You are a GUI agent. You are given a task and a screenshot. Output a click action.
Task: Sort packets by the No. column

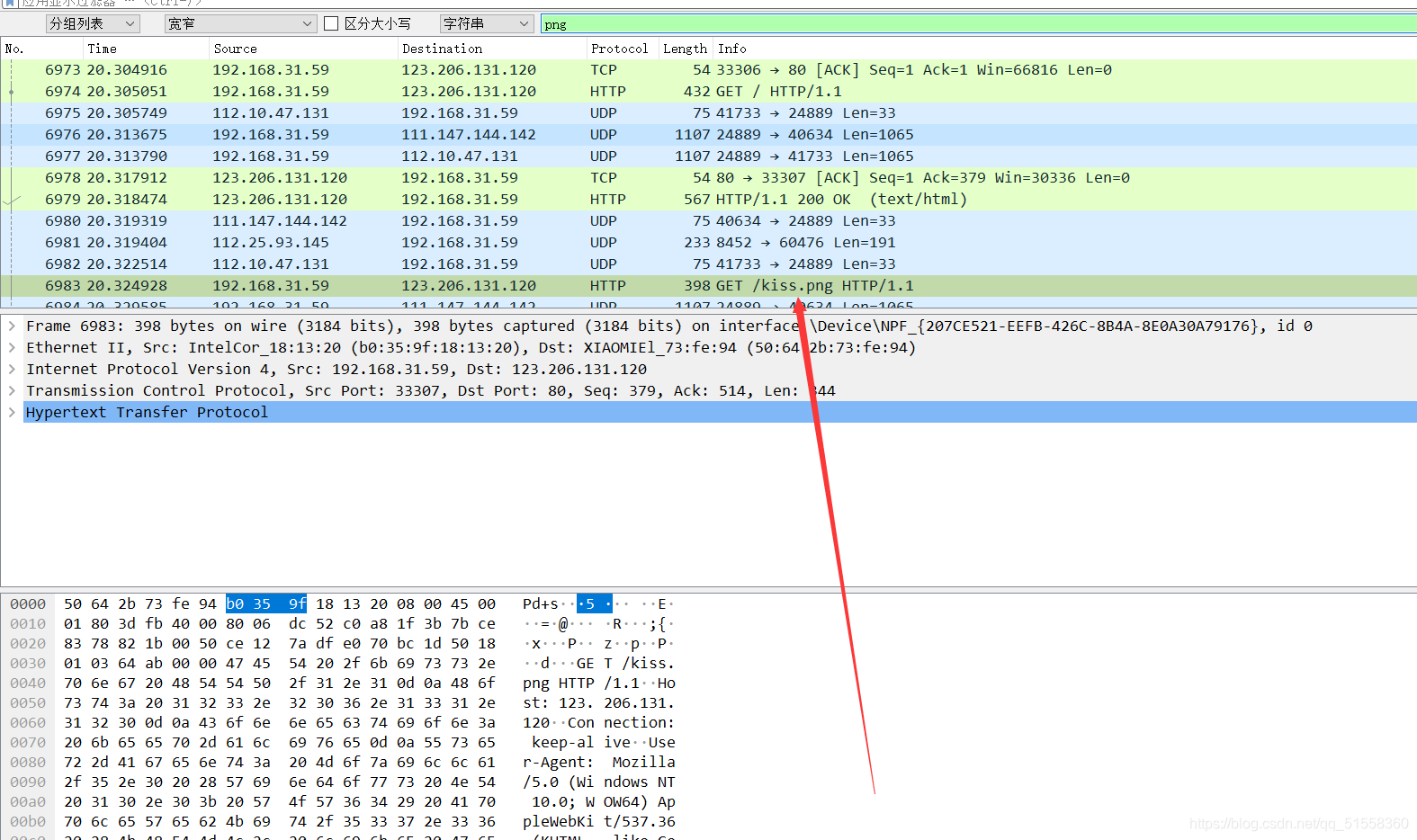[42, 49]
